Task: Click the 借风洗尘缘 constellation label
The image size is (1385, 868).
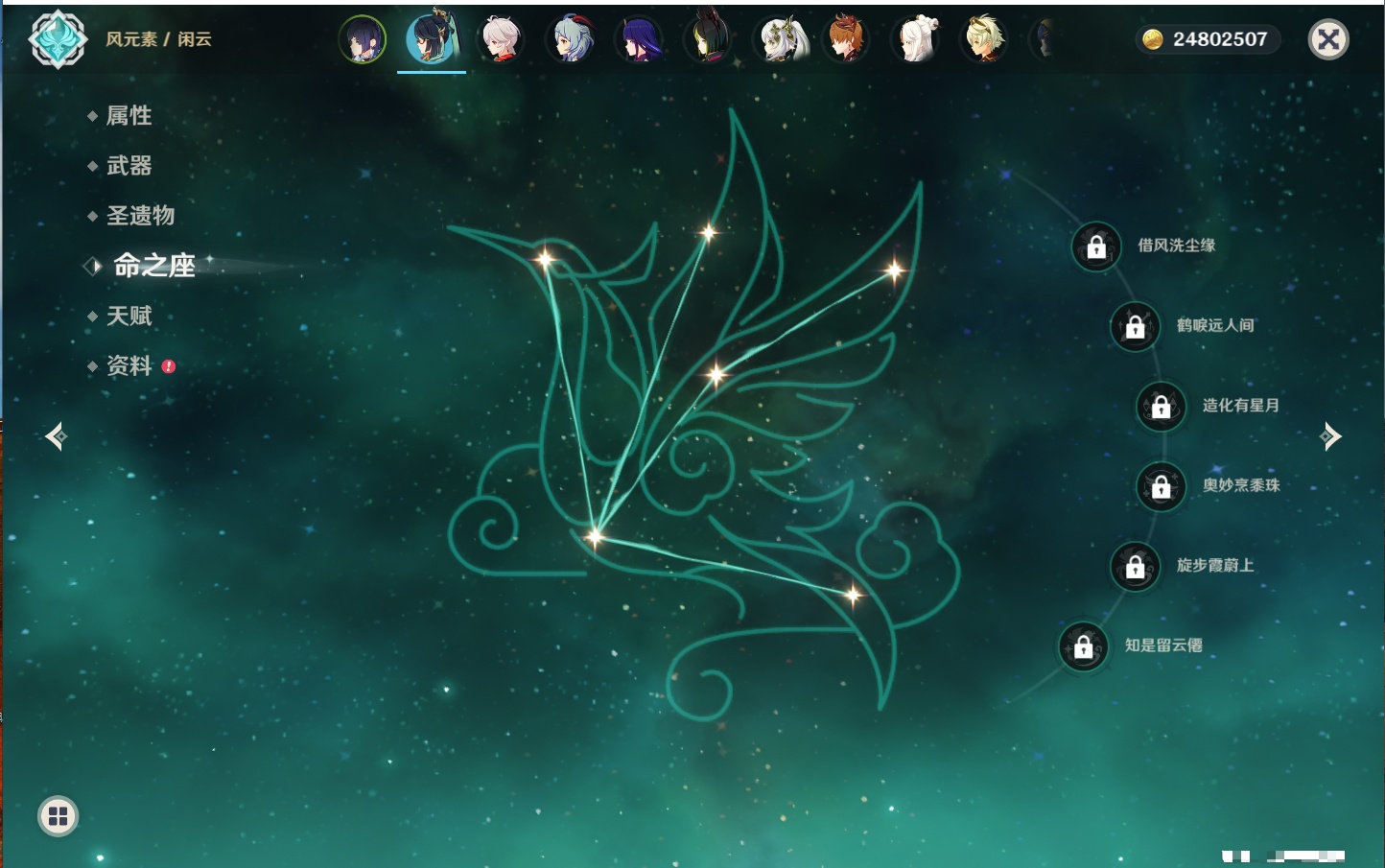Action: click(x=1177, y=246)
